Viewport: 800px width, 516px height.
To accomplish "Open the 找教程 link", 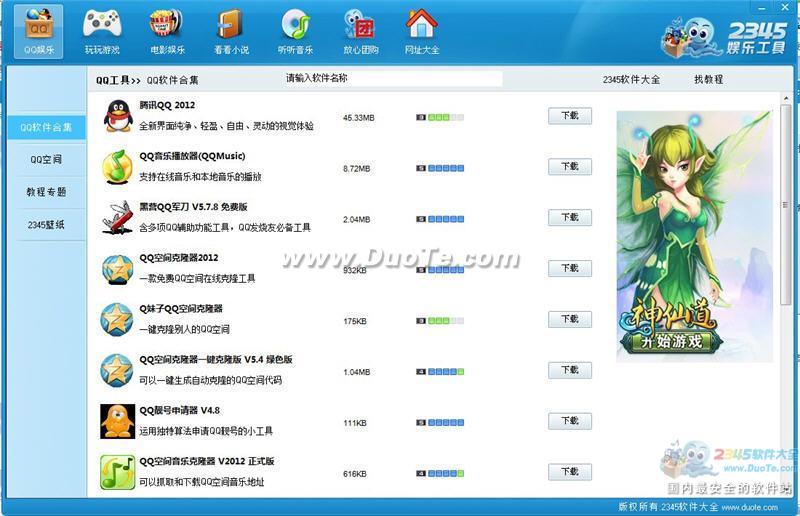I will [708, 79].
